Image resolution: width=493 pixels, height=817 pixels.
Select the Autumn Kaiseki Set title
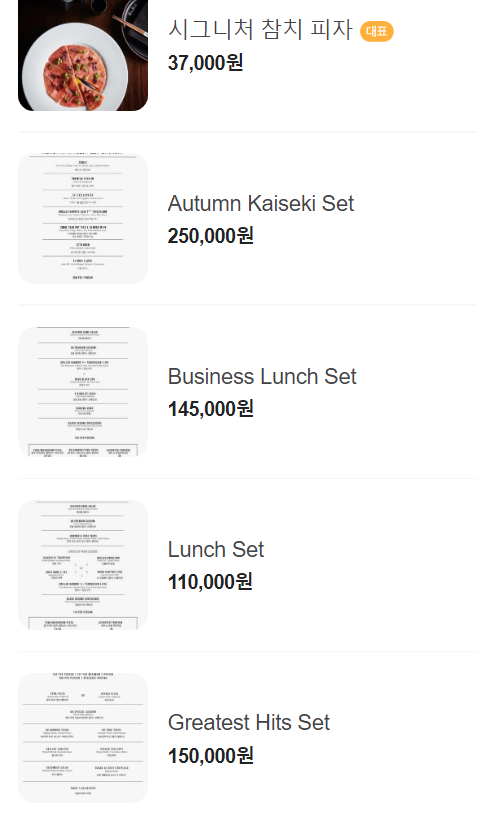click(261, 203)
